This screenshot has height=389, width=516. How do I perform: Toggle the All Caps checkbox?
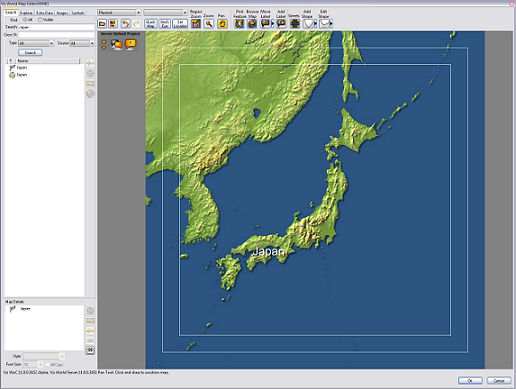pos(48,365)
